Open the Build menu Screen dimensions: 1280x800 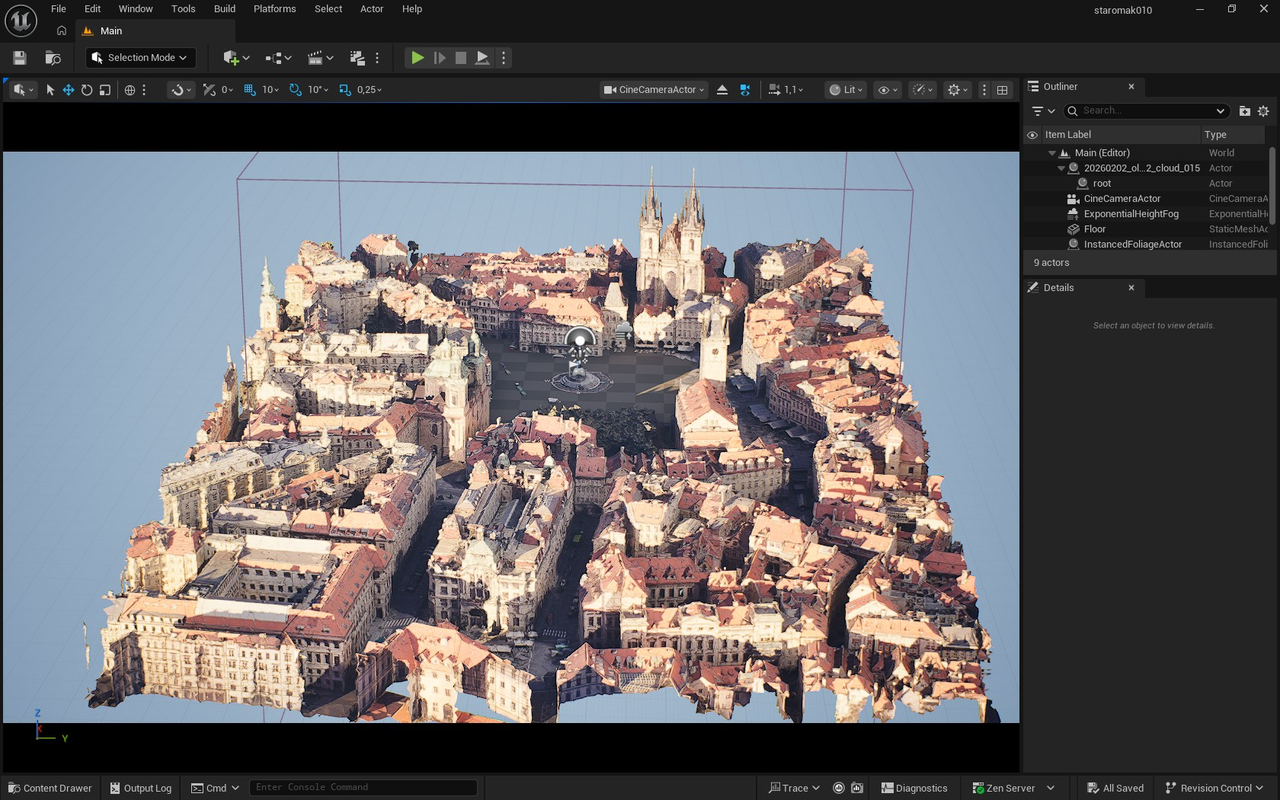[225, 9]
